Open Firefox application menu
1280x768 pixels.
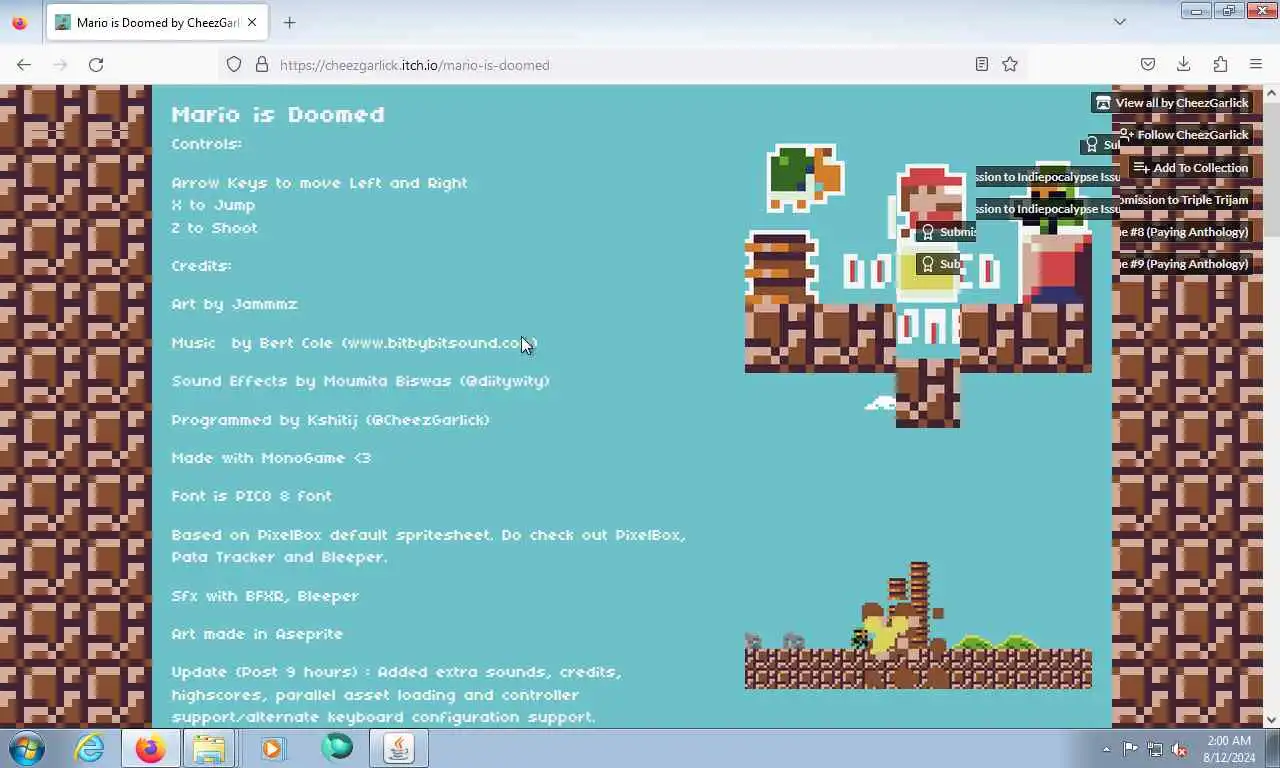(1256, 64)
